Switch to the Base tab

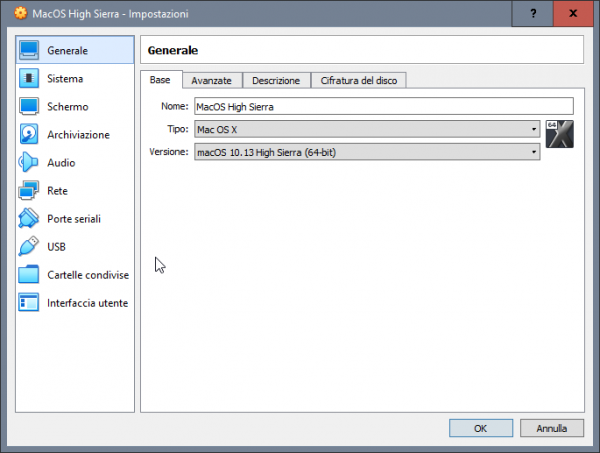(x=160, y=80)
